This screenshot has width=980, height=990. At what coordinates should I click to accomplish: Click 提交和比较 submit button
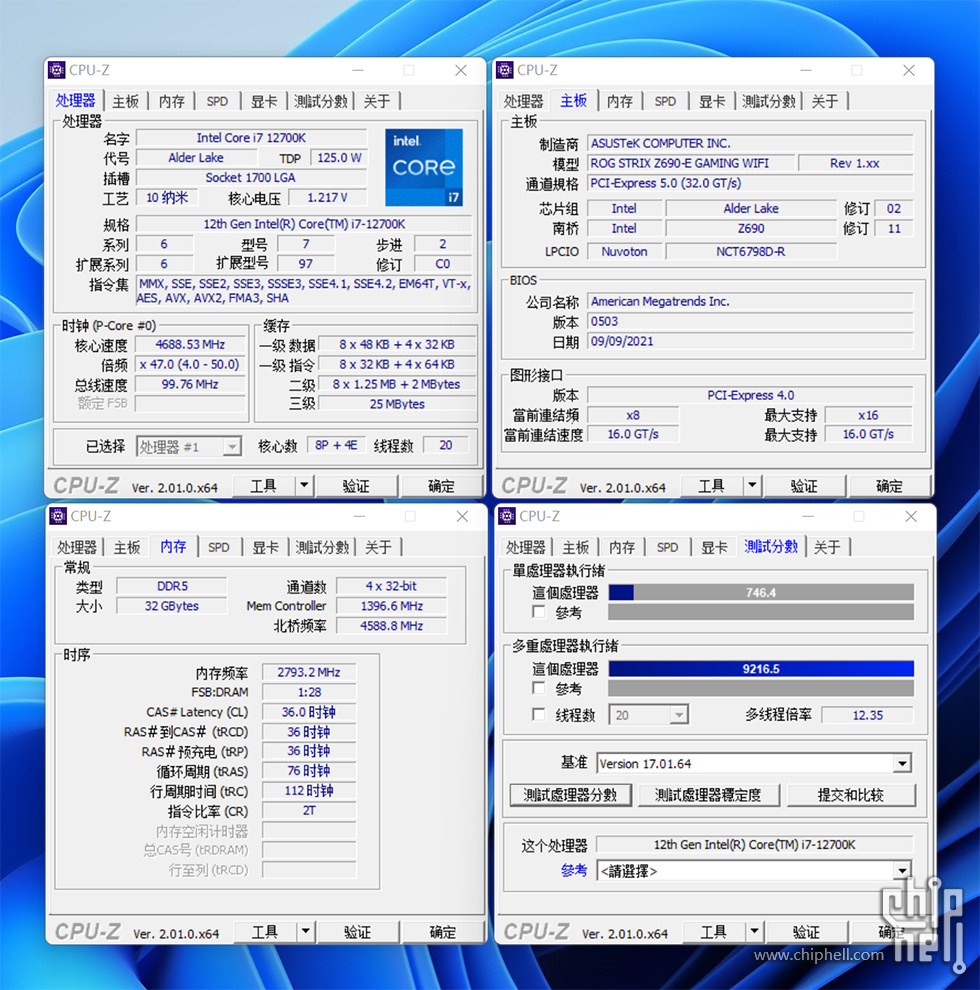(x=851, y=795)
